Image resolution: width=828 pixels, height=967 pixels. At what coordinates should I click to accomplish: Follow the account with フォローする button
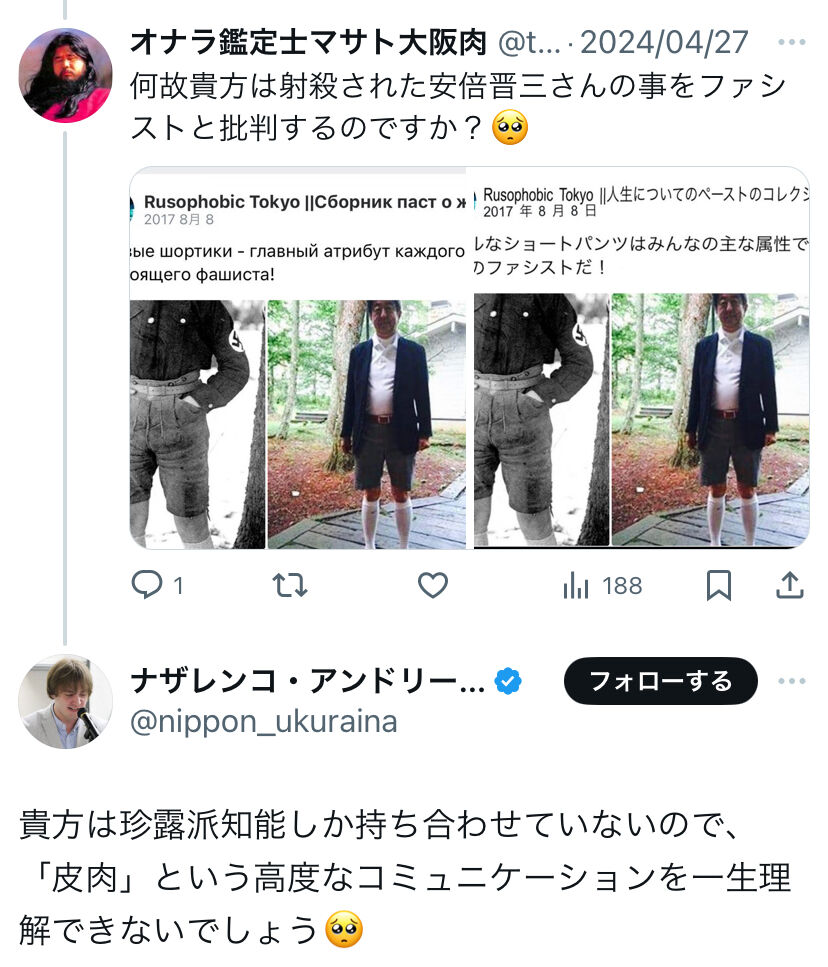(660, 680)
